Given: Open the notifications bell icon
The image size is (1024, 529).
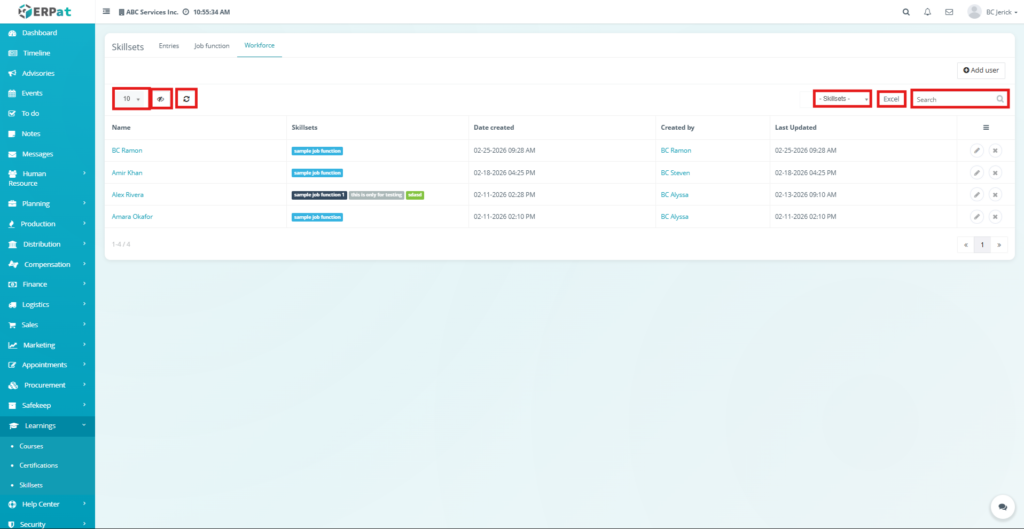Looking at the screenshot, I should tap(927, 12).
